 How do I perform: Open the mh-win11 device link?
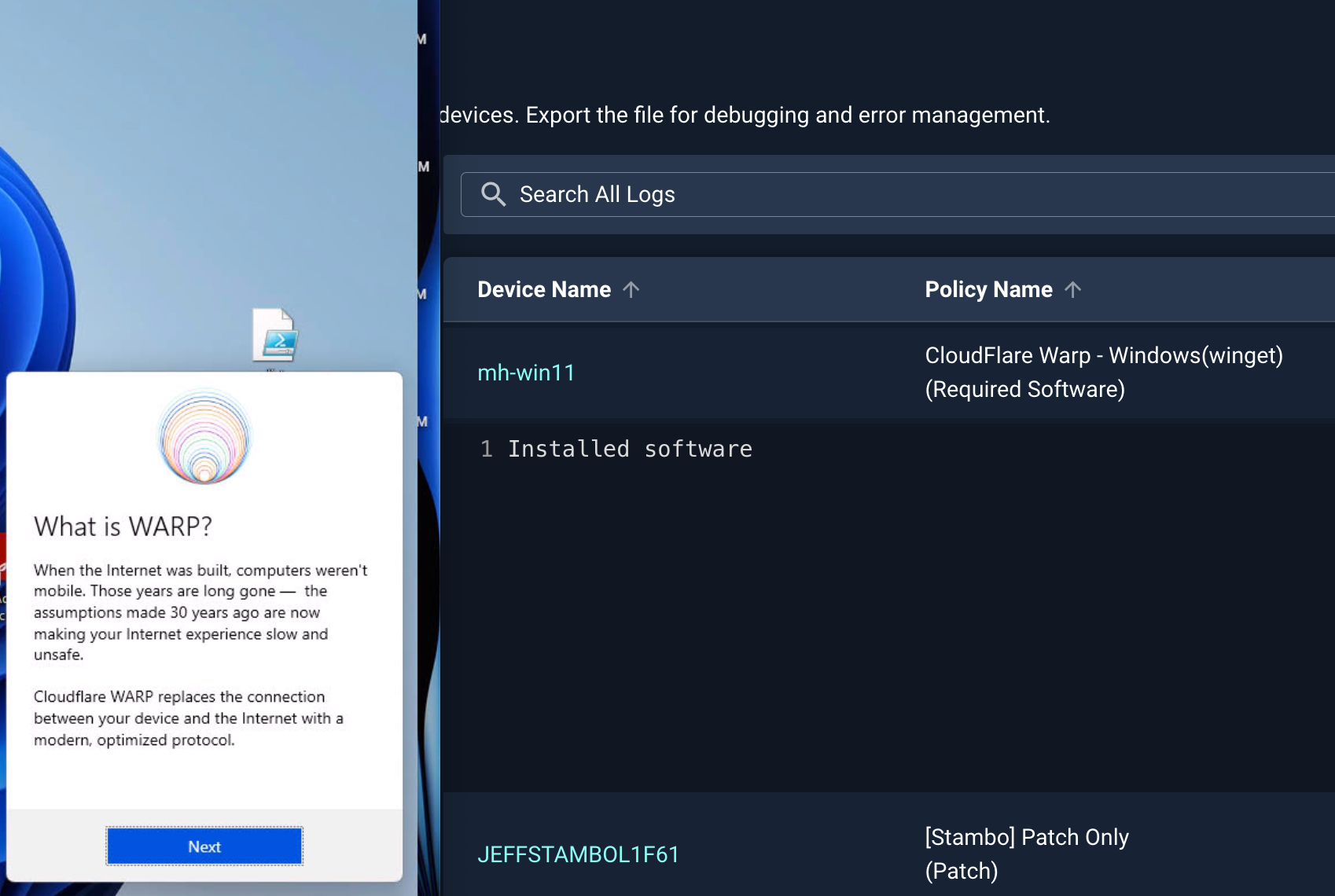(526, 373)
